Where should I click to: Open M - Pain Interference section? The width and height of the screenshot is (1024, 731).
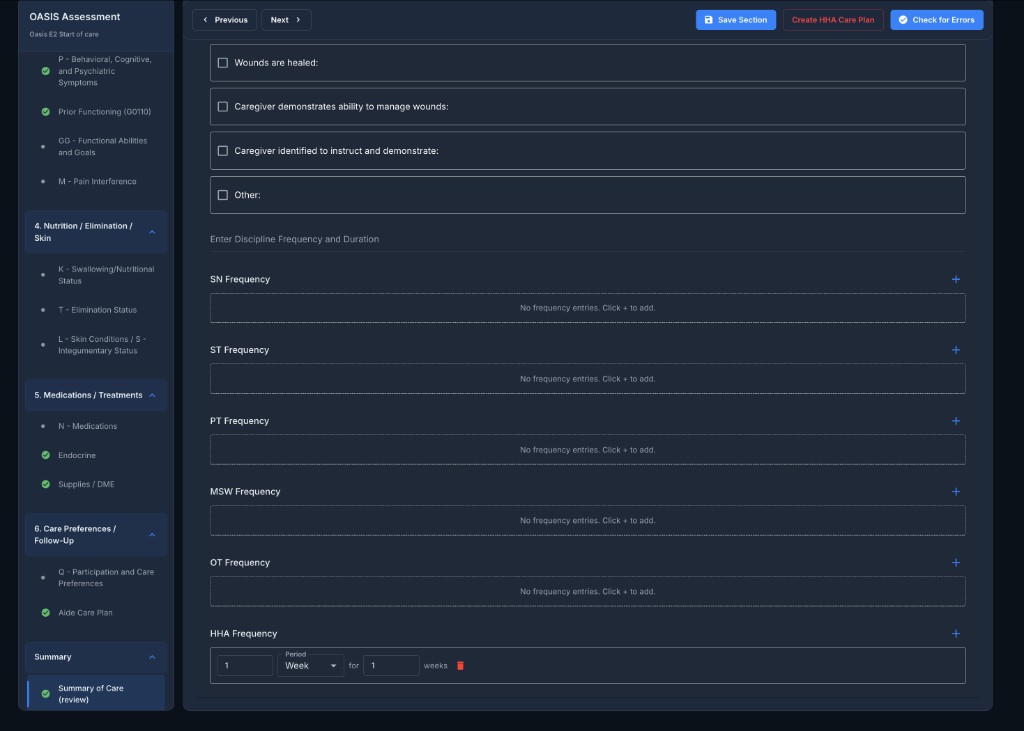tap(97, 182)
